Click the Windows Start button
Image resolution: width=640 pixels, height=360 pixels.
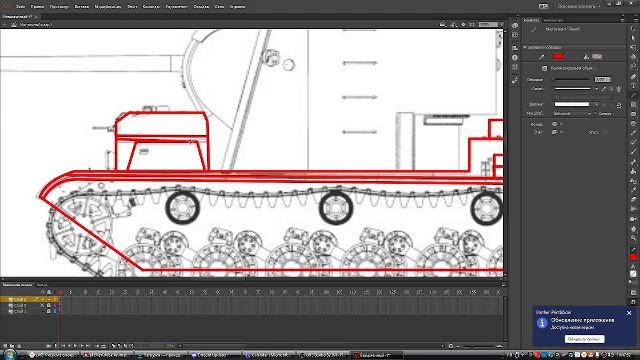coord(9,354)
